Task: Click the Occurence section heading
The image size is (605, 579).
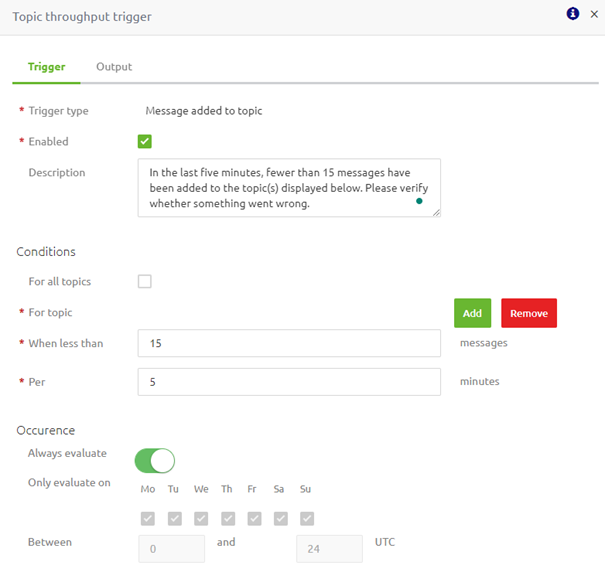Action: tap(46, 430)
